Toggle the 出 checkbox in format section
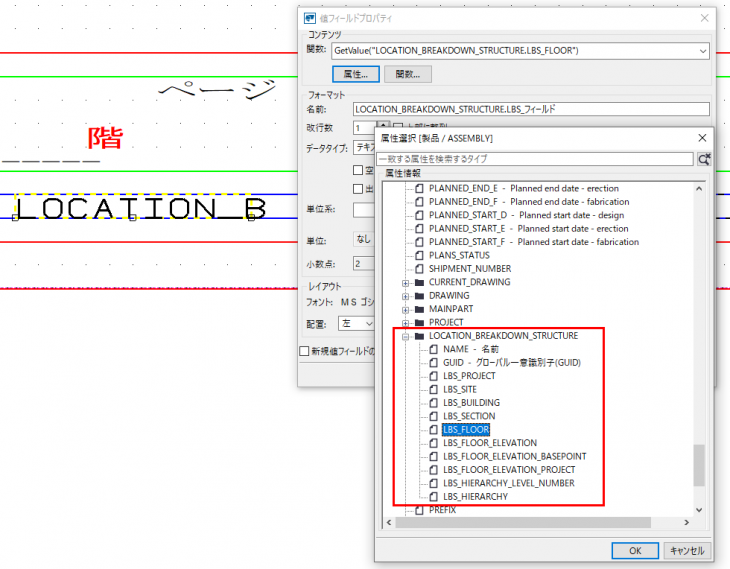The width and height of the screenshot is (730, 569). (358, 189)
